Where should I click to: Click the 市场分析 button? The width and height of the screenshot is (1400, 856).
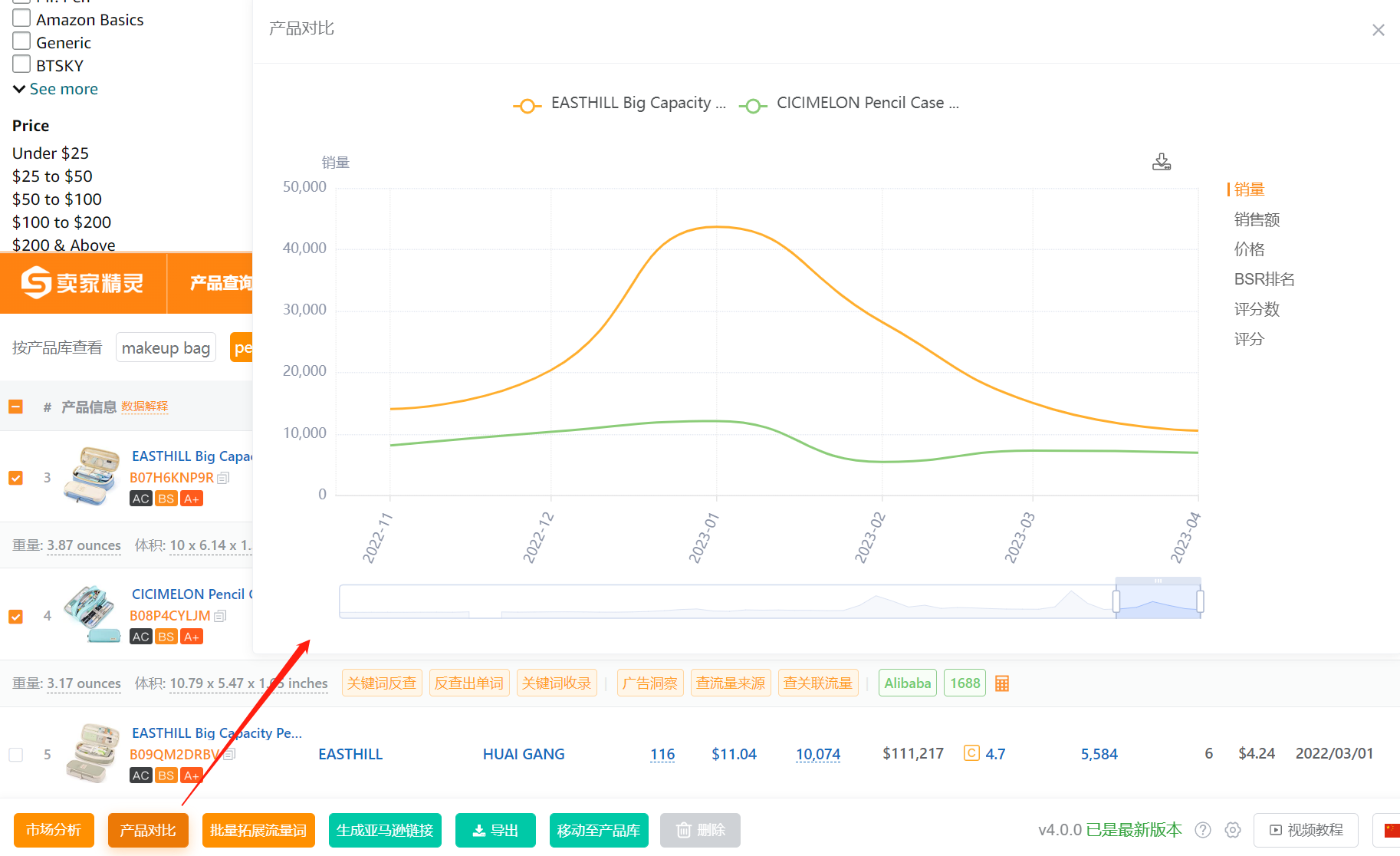coord(54,830)
